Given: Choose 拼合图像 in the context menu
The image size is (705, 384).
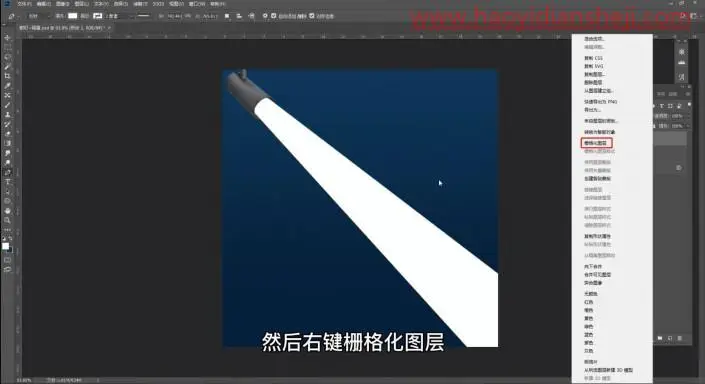Looking at the screenshot, I should coord(593,283).
